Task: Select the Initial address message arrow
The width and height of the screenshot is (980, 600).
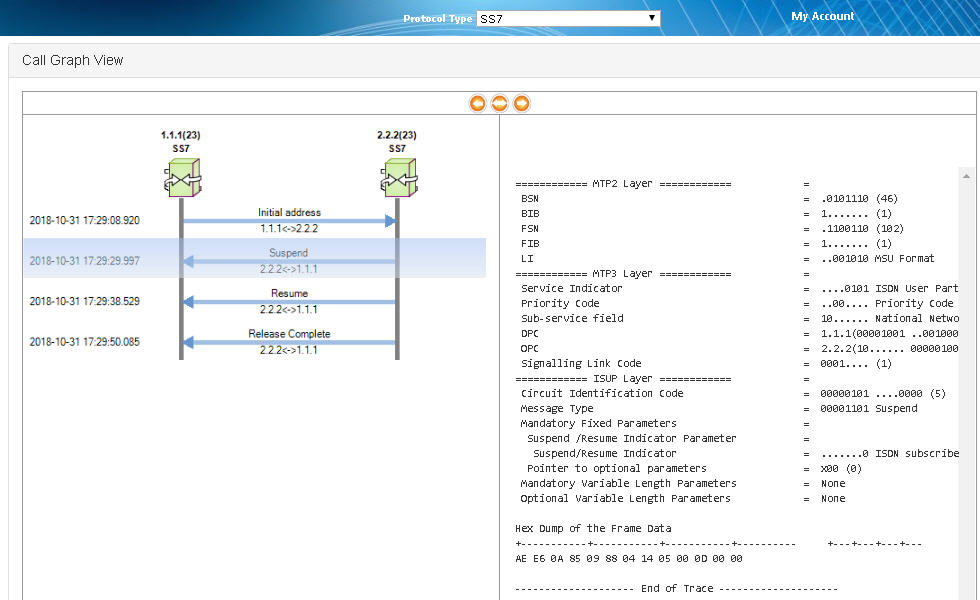Action: 289,221
